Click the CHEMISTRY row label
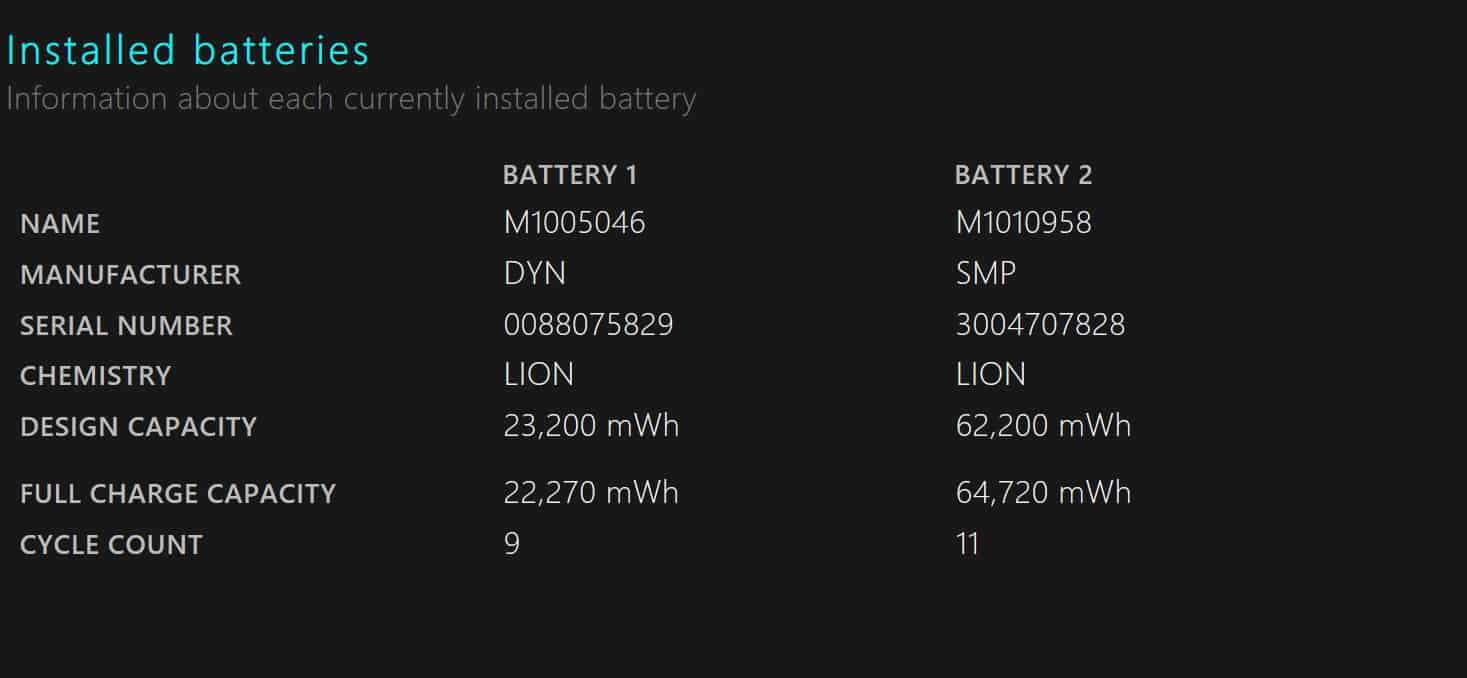1467x678 pixels. [x=95, y=376]
